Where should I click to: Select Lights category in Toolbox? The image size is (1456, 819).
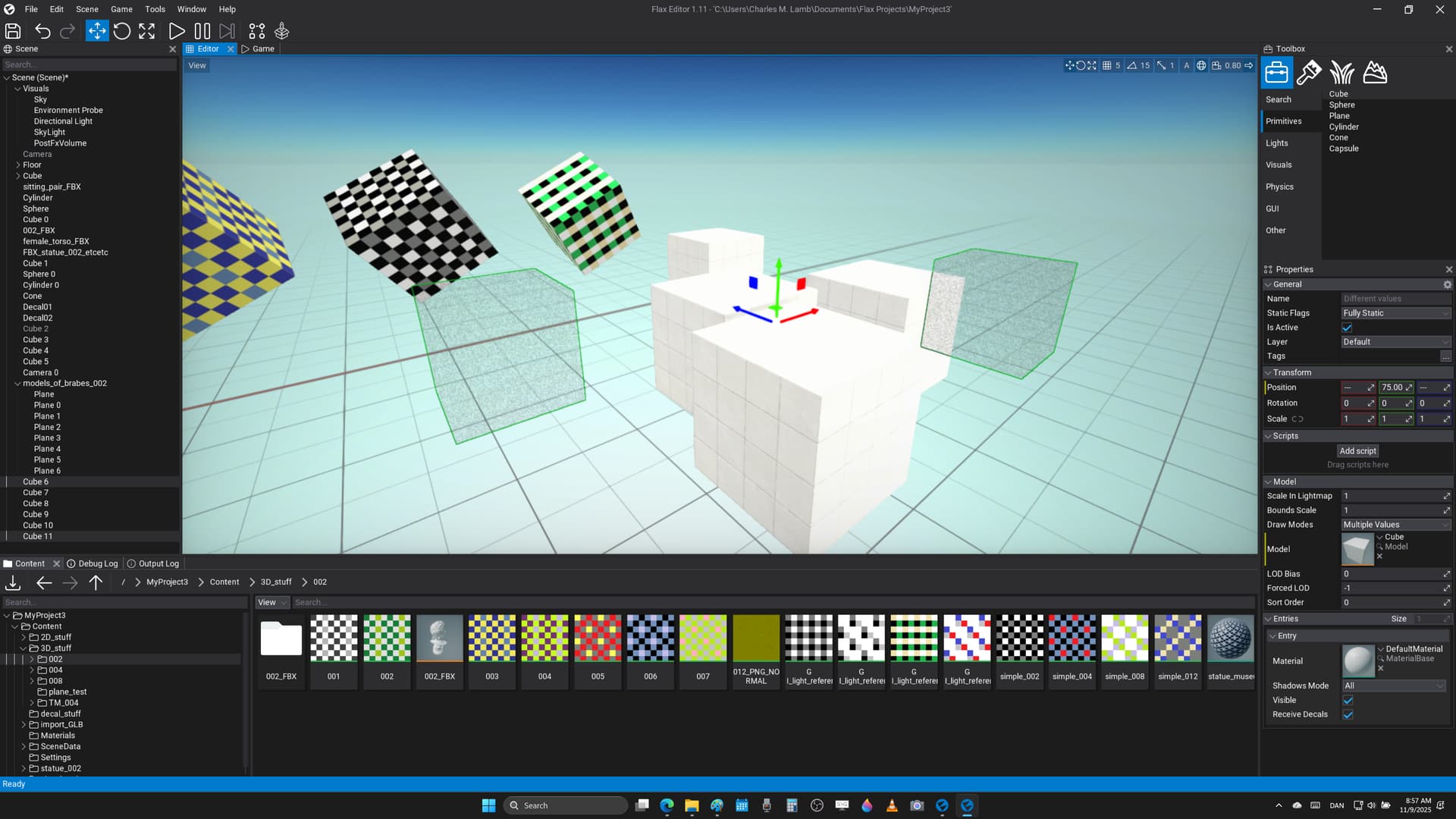[x=1277, y=143]
